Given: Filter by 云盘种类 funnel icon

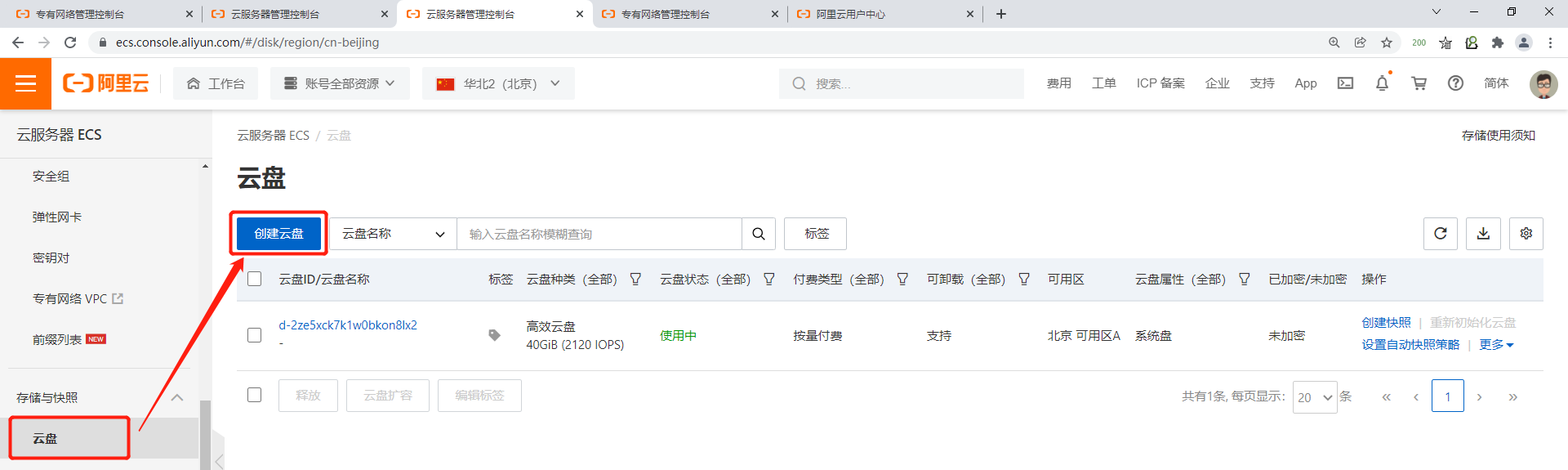Looking at the screenshot, I should [635, 280].
